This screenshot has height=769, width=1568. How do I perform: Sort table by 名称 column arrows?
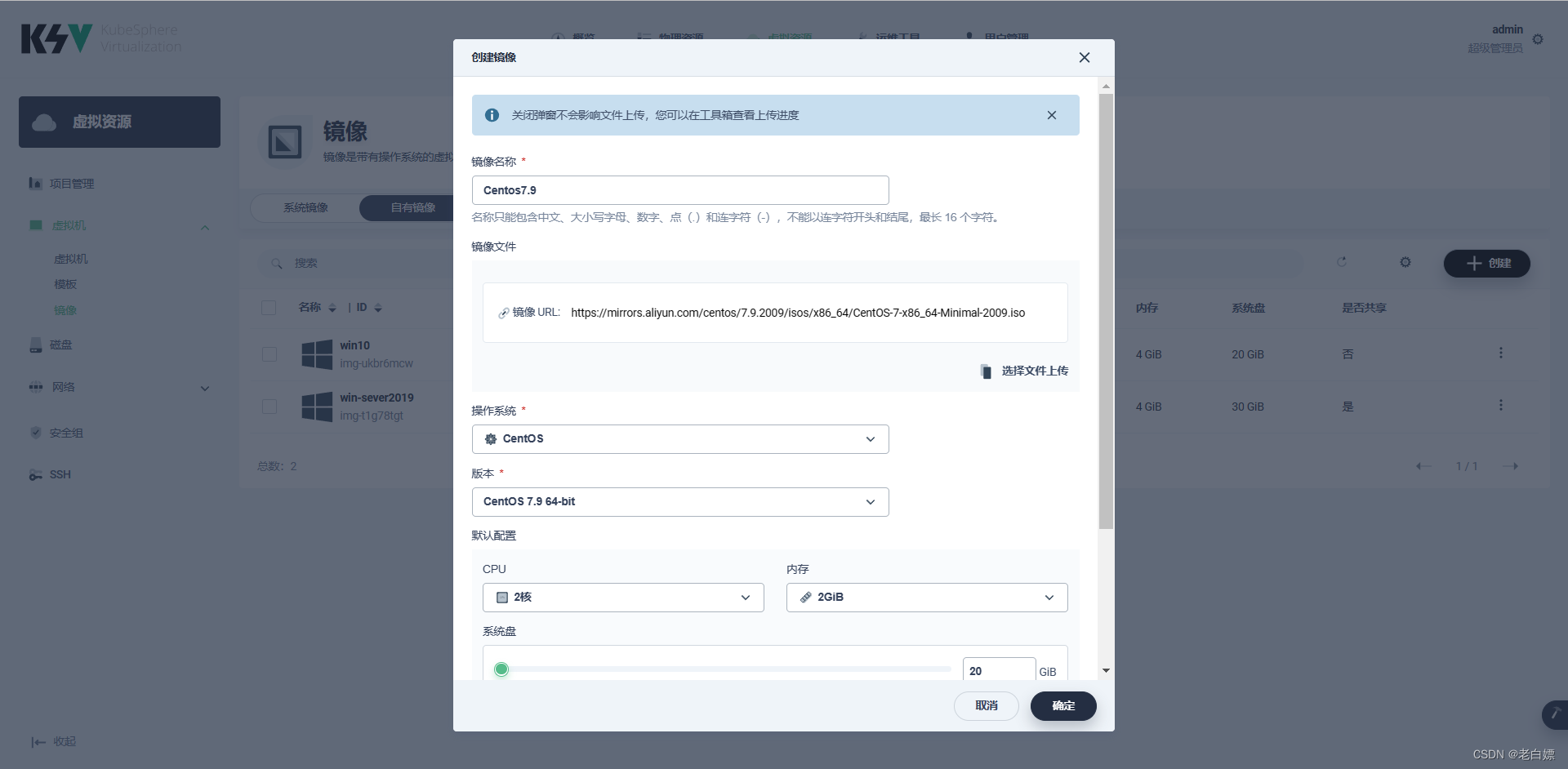tap(332, 308)
